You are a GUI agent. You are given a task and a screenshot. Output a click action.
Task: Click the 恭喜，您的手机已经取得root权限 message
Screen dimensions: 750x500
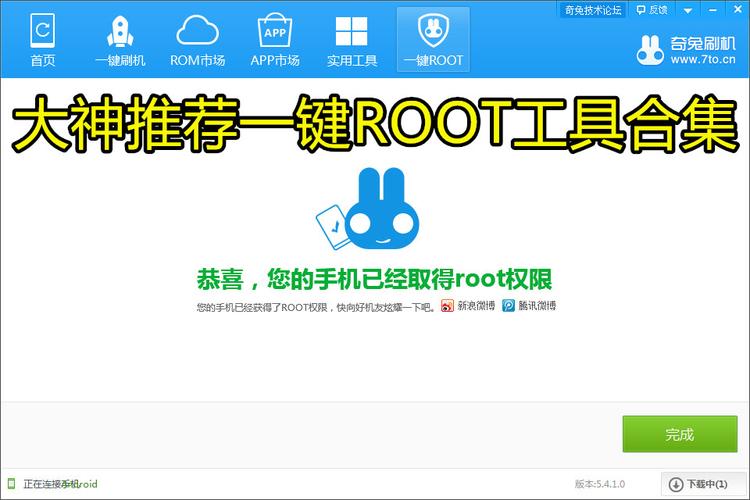click(375, 279)
